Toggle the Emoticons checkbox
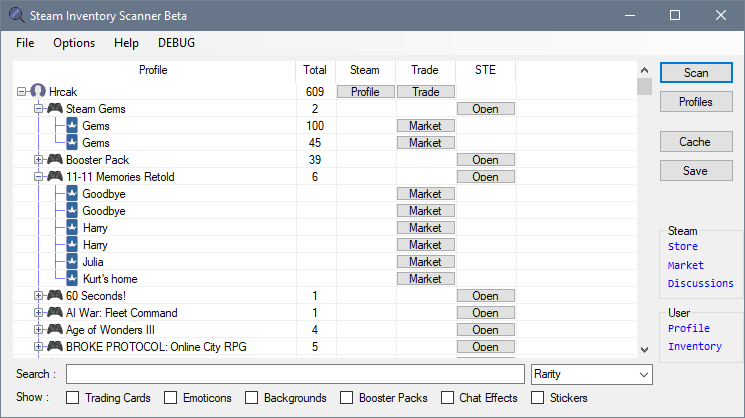 click(171, 398)
